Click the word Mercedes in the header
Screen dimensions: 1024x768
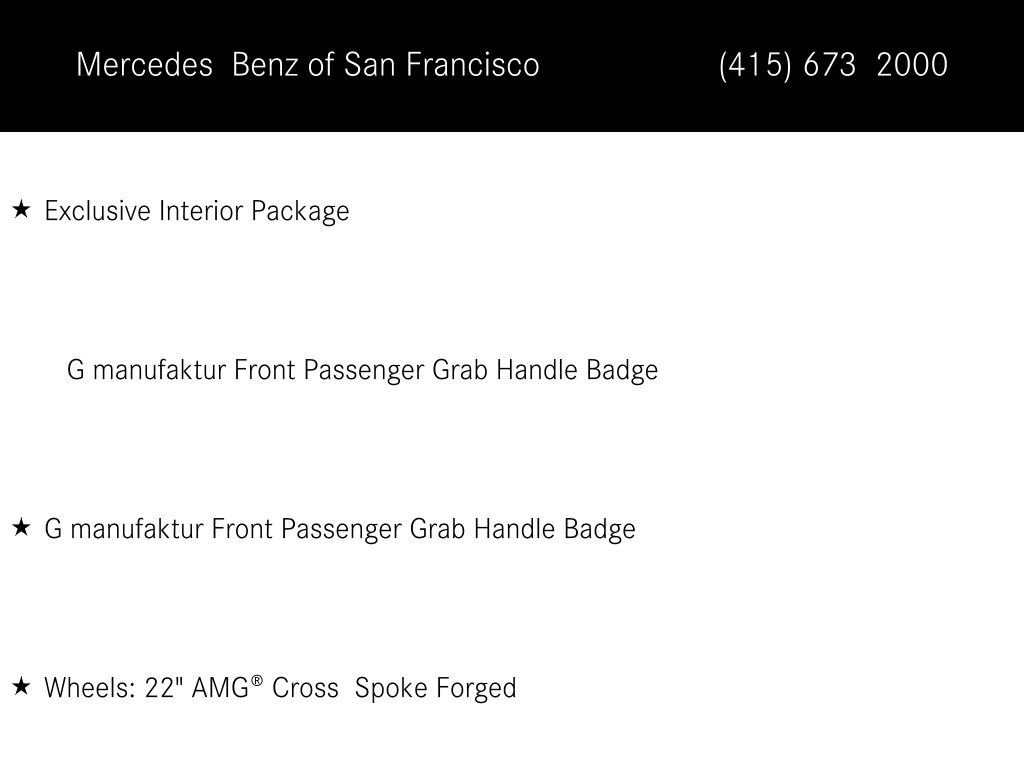point(144,65)
